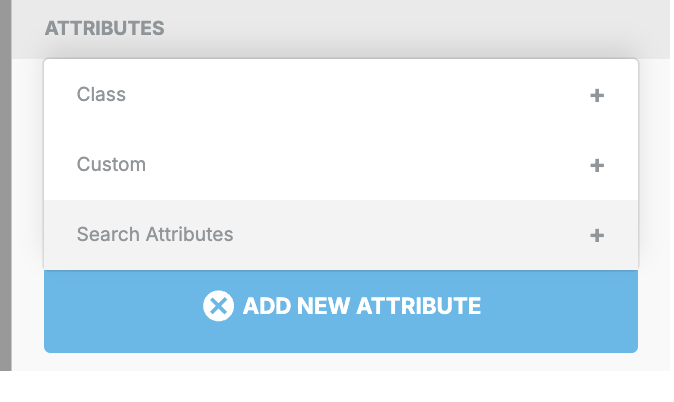The image size is (674, 402).
Task: Click the highlighted Search Attributes row
Action: (x=341, y=235)
